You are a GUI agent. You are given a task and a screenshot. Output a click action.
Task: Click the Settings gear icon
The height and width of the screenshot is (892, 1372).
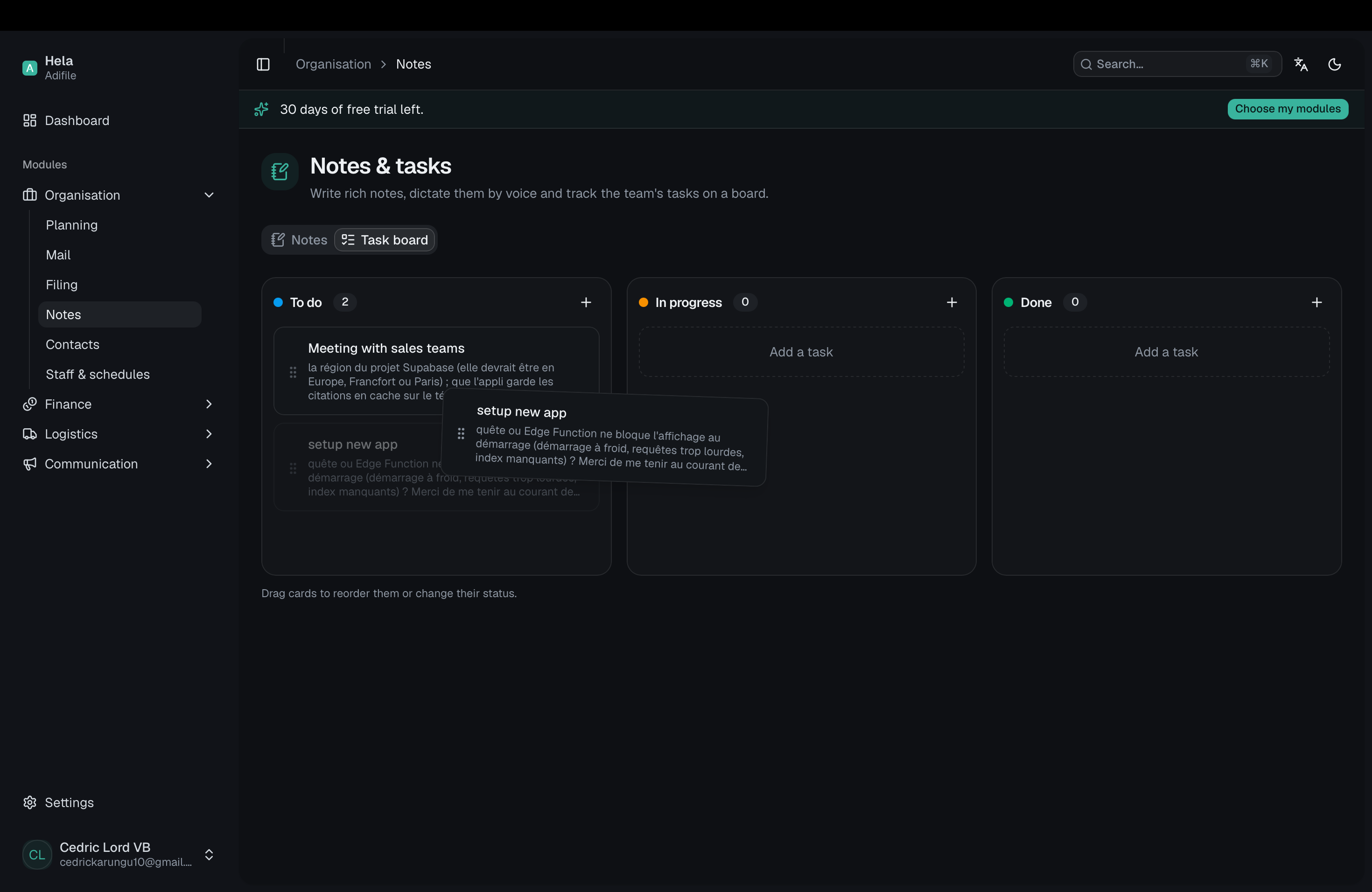[29, 802]
